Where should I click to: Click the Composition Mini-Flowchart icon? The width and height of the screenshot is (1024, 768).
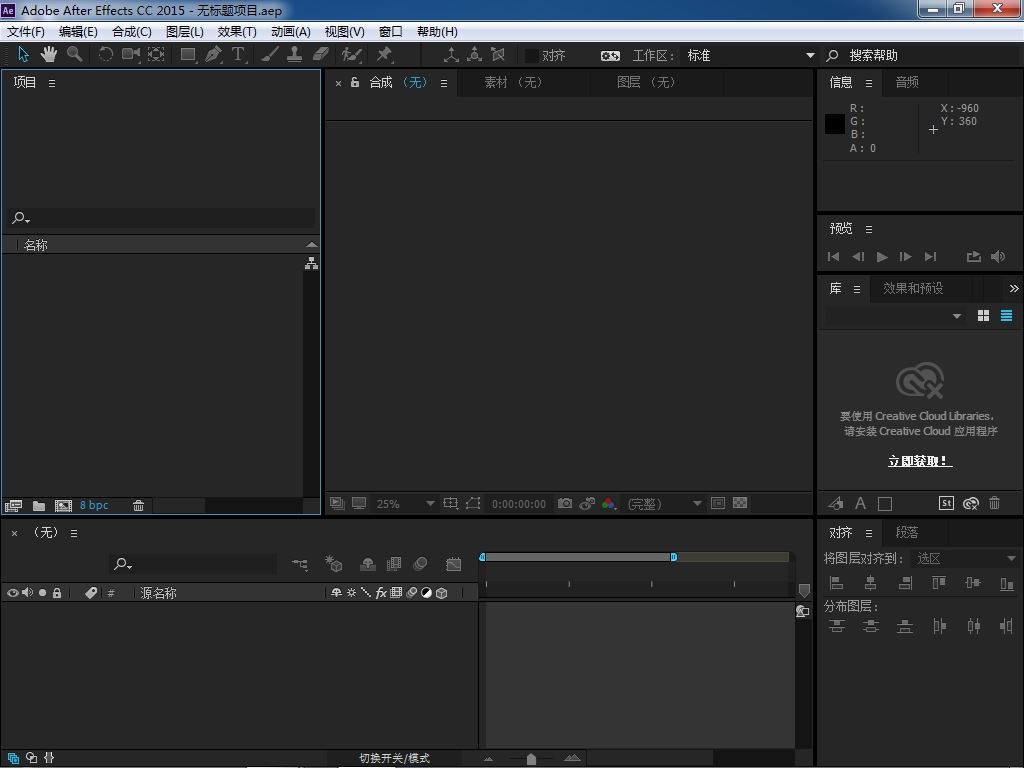300,564
